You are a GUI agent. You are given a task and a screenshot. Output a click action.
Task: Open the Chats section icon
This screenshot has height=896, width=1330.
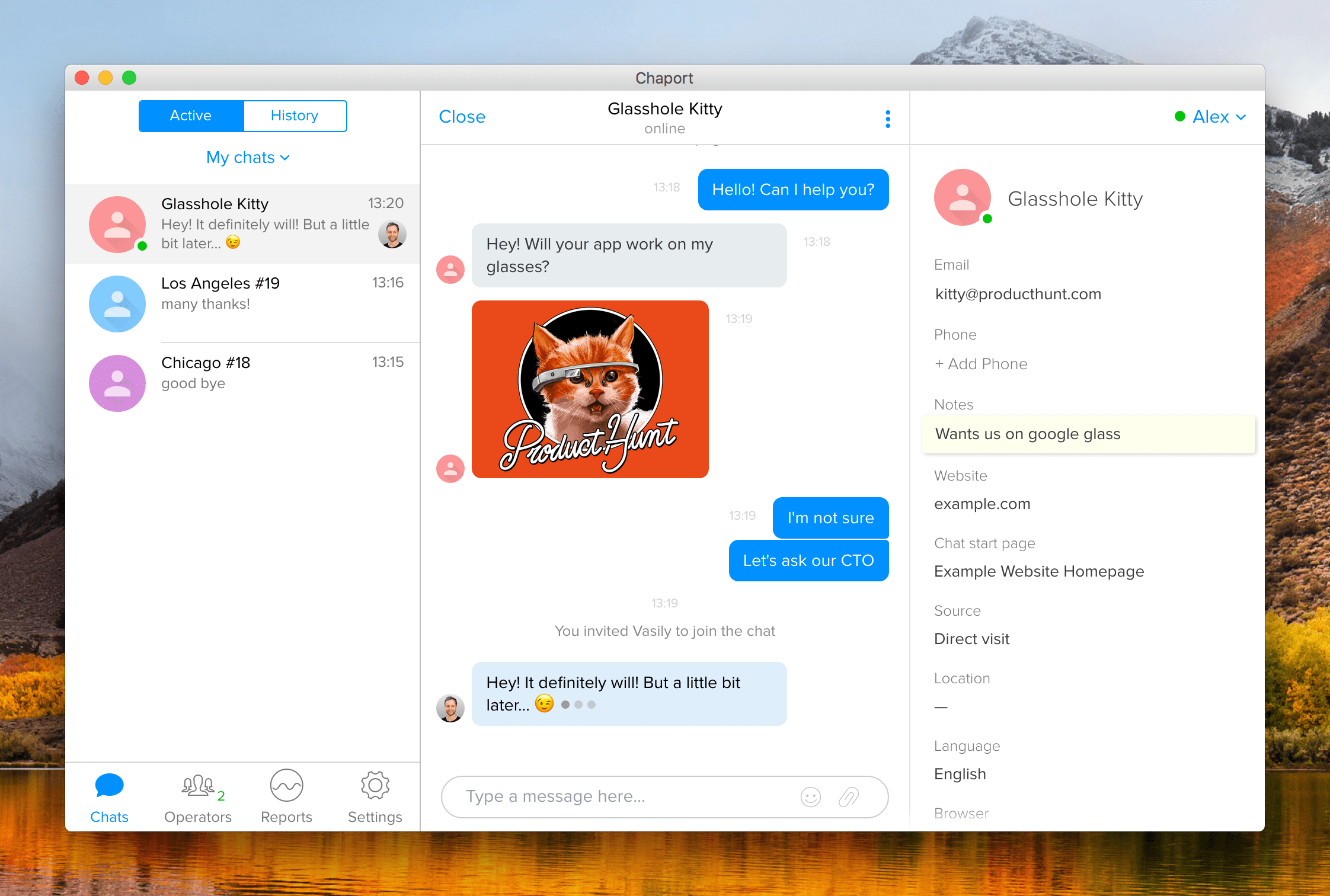click(x=109, y=787)
